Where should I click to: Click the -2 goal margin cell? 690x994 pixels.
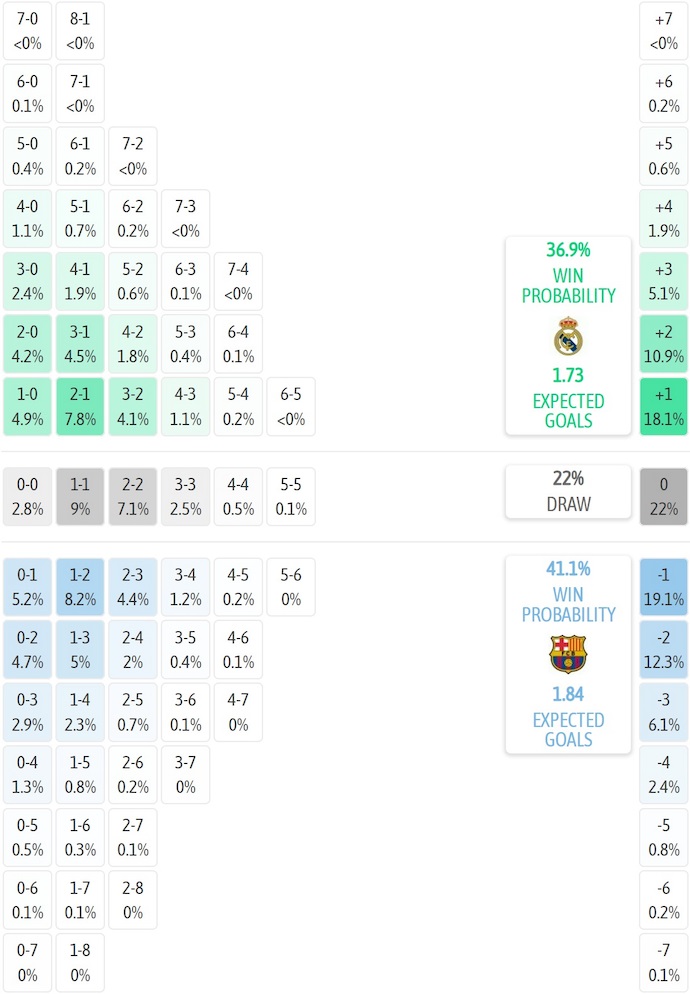[664, 650]
